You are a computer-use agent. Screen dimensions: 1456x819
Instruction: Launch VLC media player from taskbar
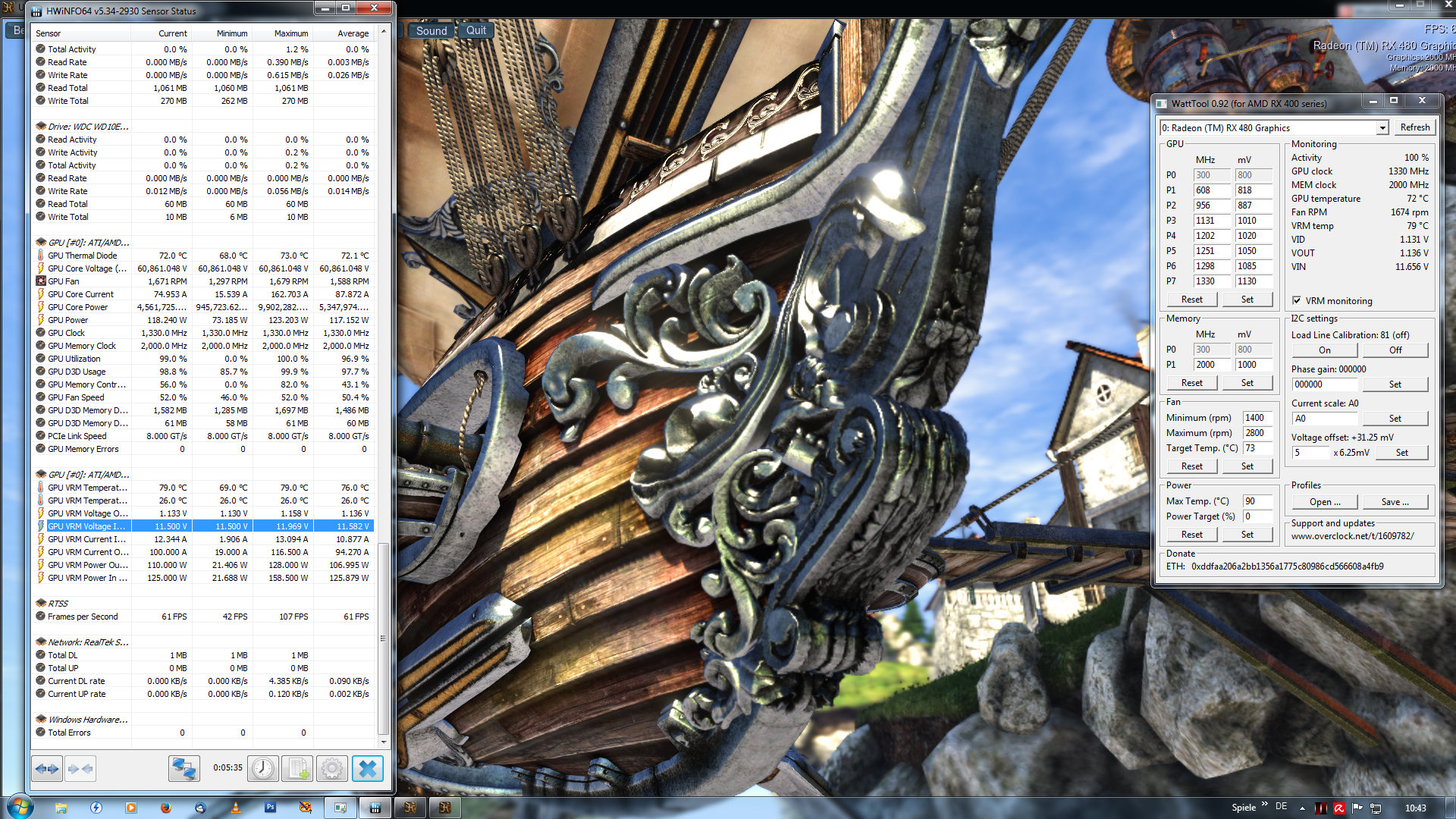[x=235, y=808]
